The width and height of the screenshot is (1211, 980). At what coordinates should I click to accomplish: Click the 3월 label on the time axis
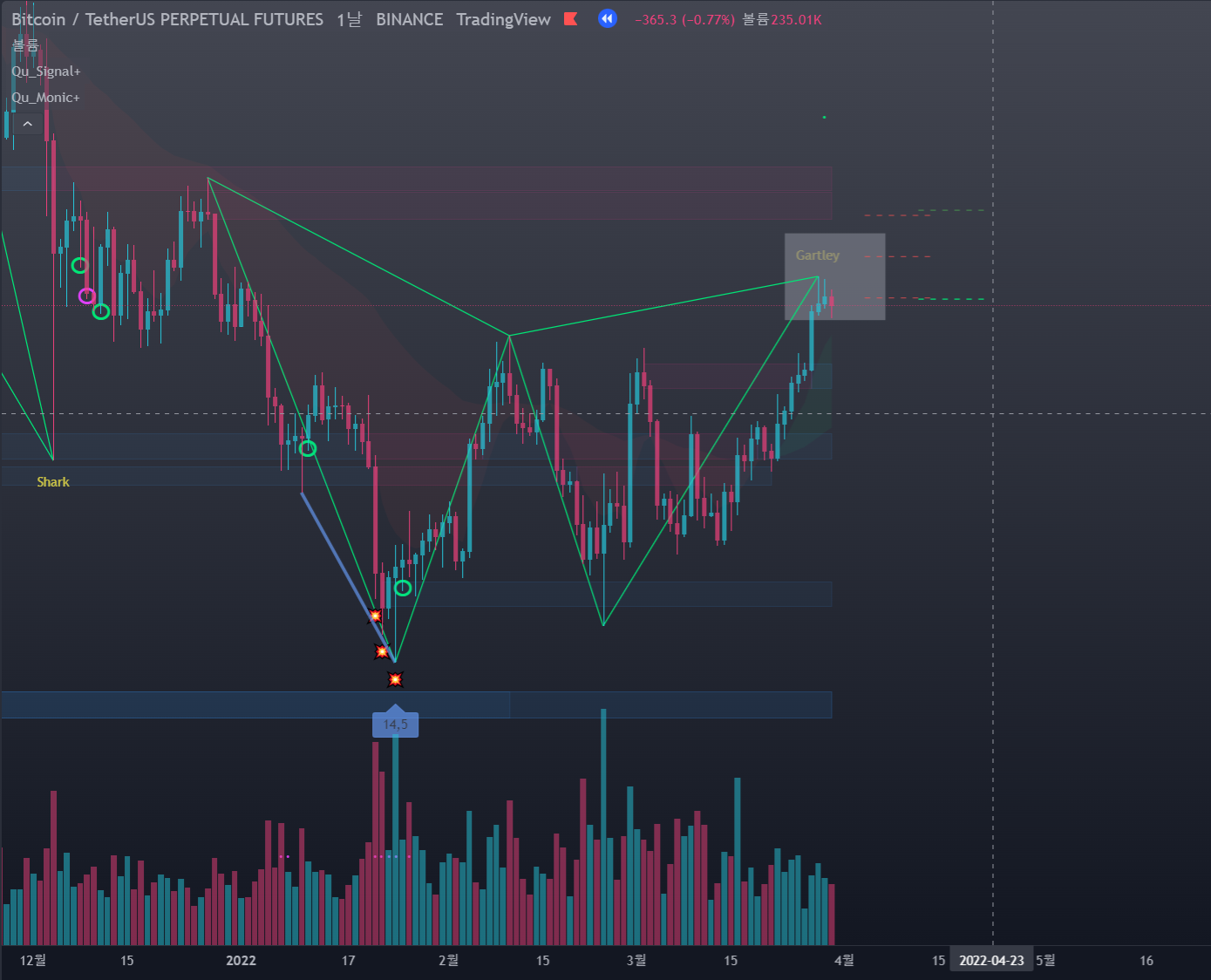636,960
